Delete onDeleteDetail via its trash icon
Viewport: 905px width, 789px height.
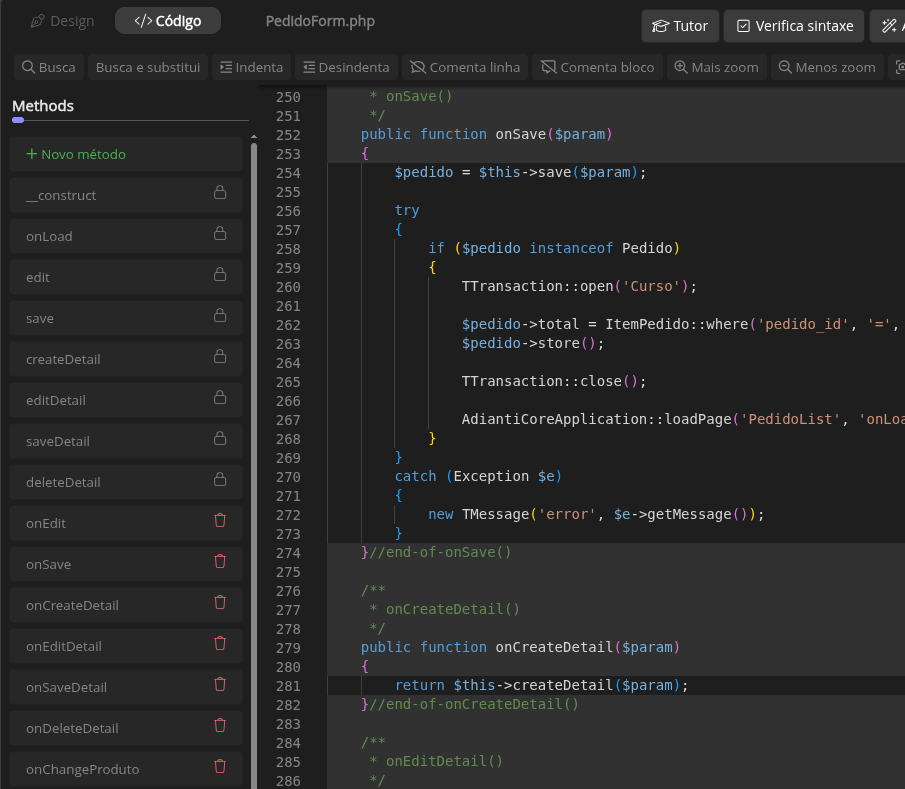pyautogui.click(x=220, y=726)
